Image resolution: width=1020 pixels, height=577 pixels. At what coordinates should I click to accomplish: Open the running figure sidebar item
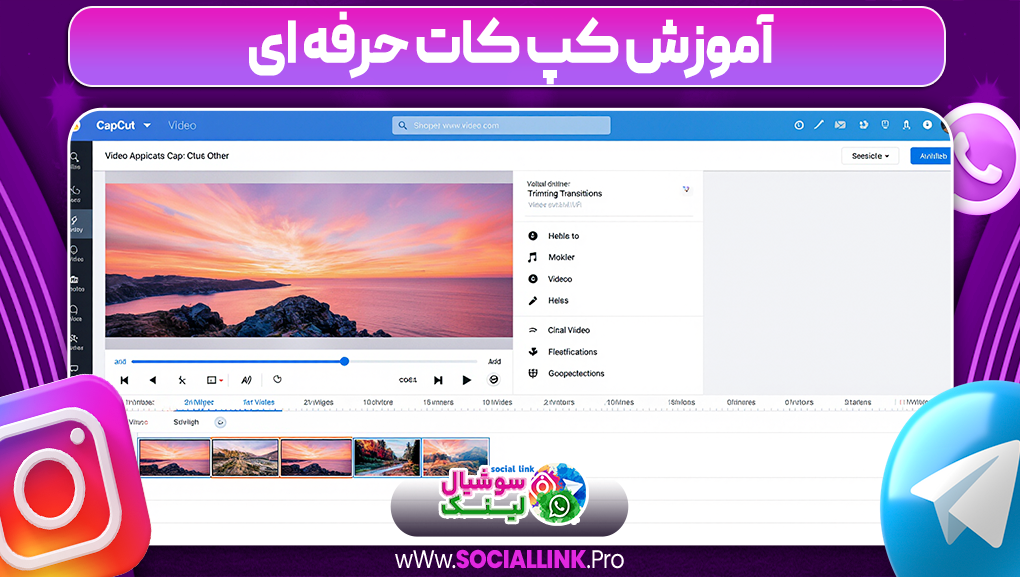coord(75,342)
